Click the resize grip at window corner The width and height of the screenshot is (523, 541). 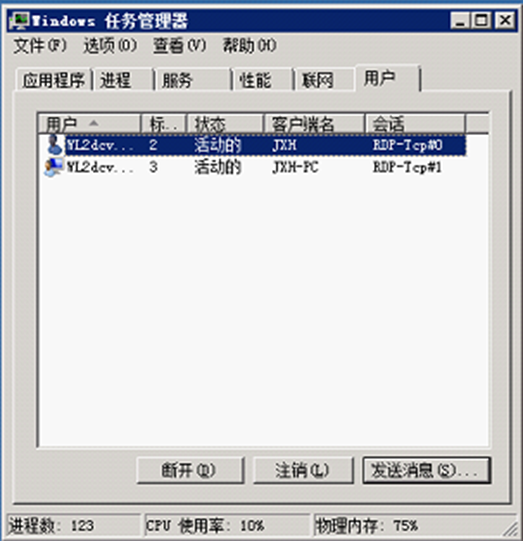[x=511, y=529]
